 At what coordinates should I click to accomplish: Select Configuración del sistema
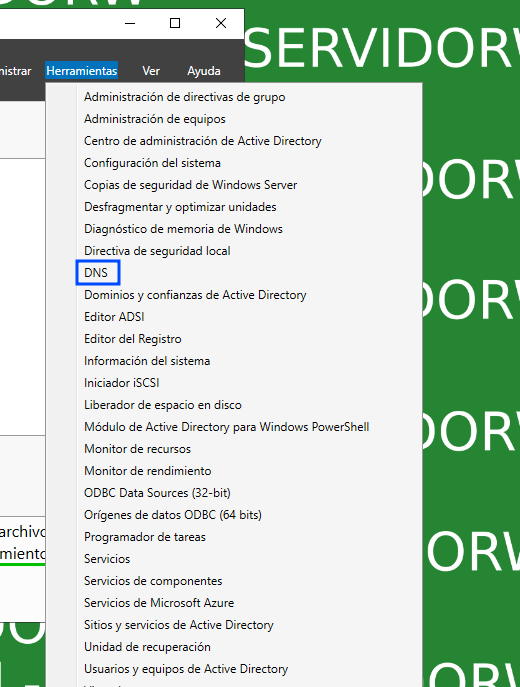(x=152, y=163)
